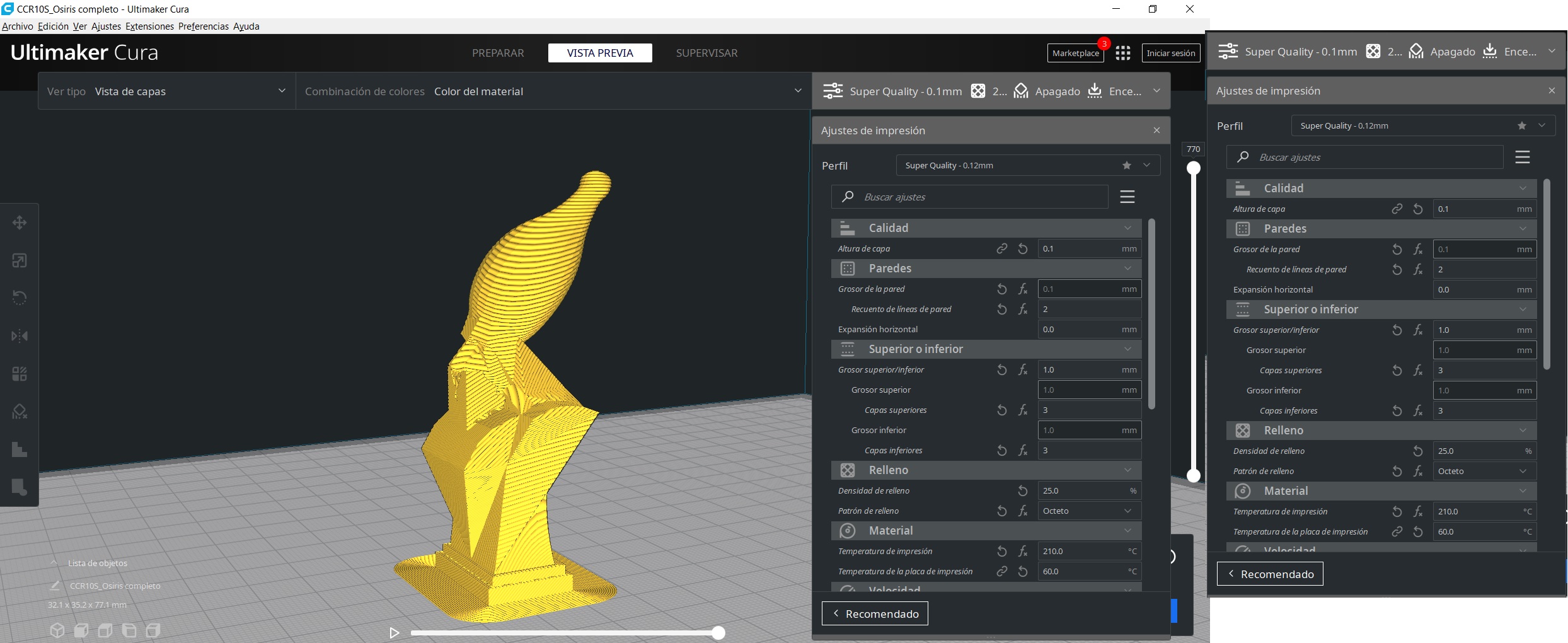Reset Capas inferiores in main window
Screen dimensions: 1568x643
(x=1001, y=450)
